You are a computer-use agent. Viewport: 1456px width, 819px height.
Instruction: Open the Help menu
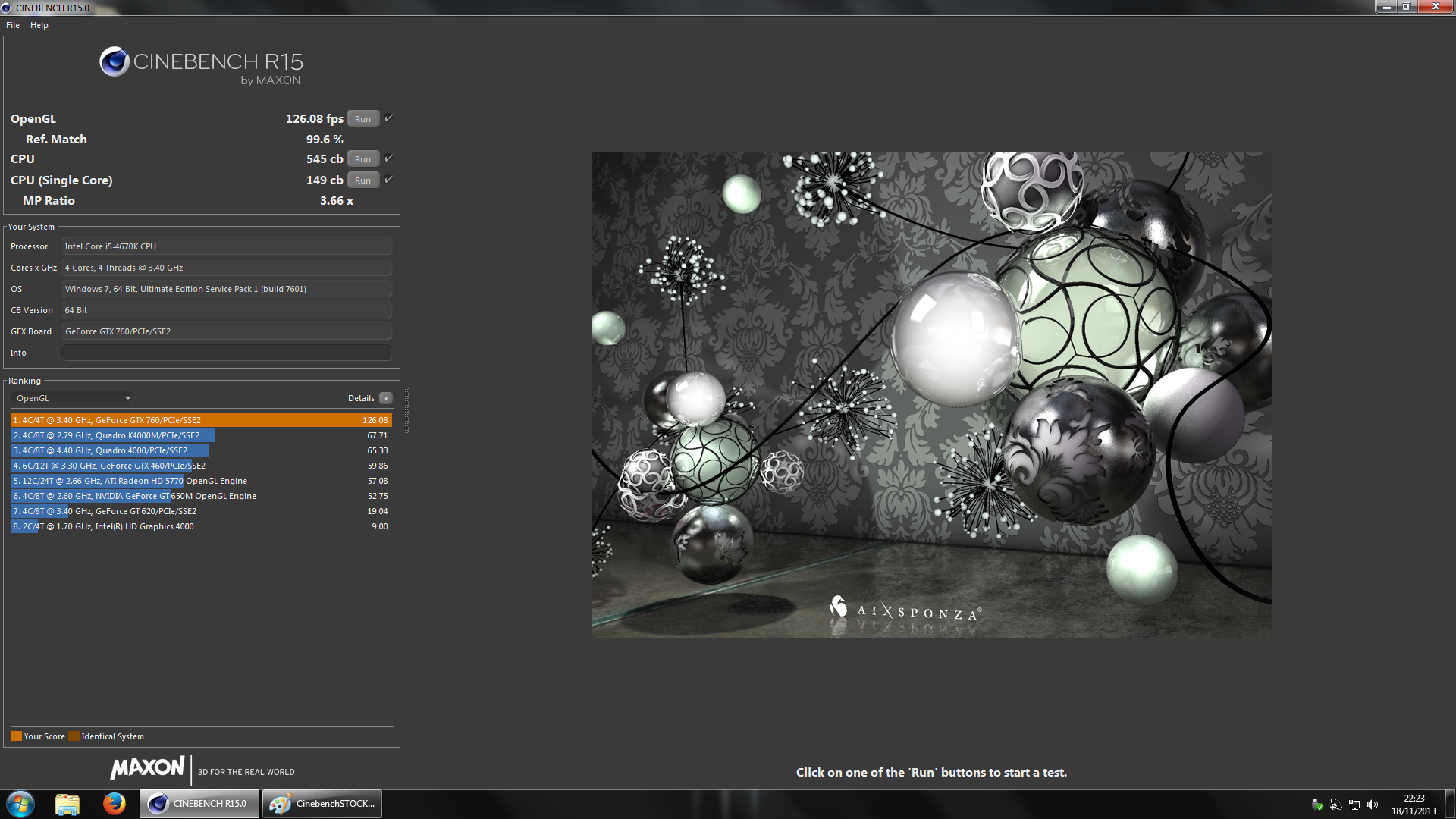point(39,25)
